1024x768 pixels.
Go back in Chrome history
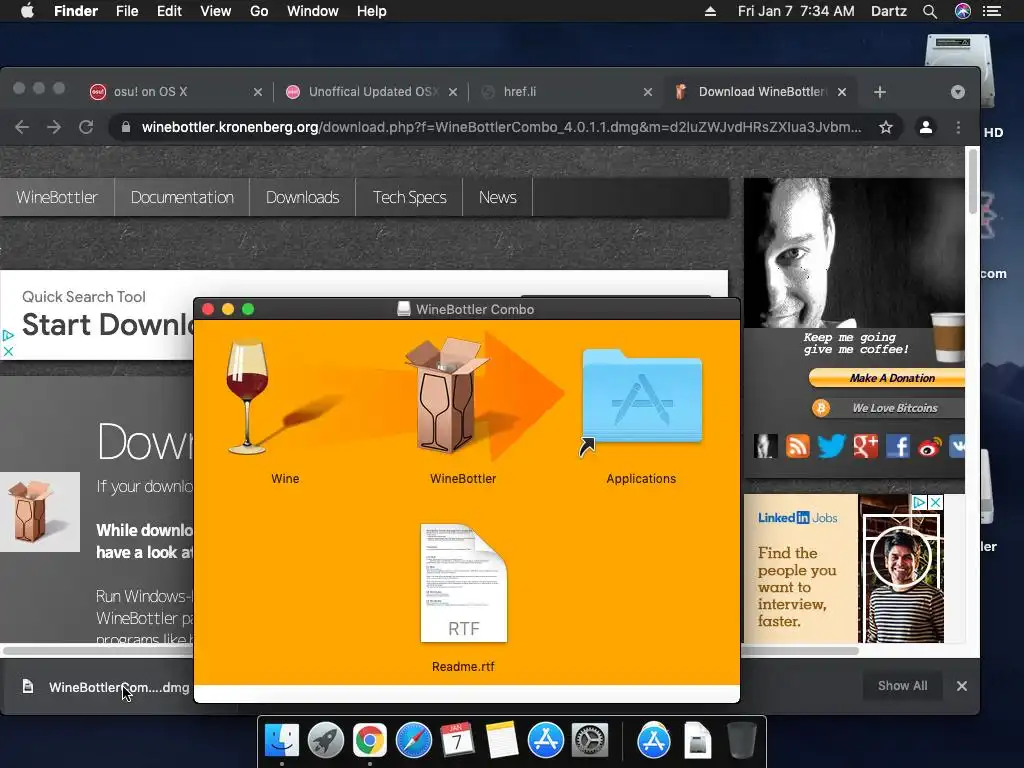[x=22, y=127]
